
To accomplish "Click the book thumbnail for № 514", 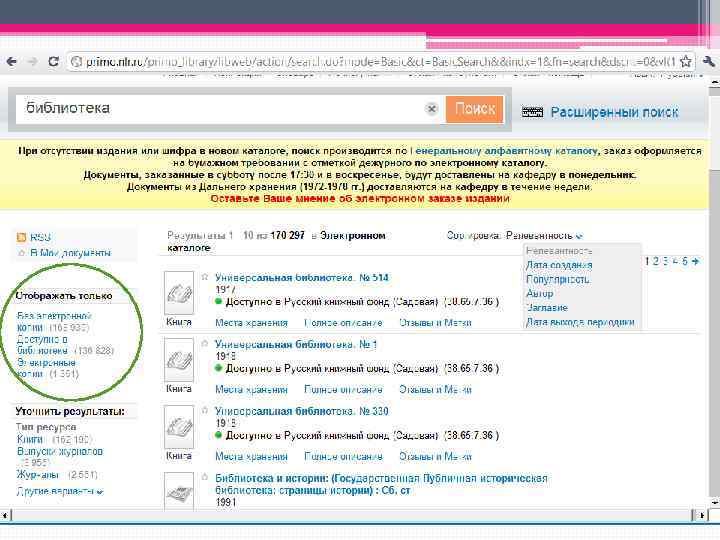I will [x=179, y=293].
